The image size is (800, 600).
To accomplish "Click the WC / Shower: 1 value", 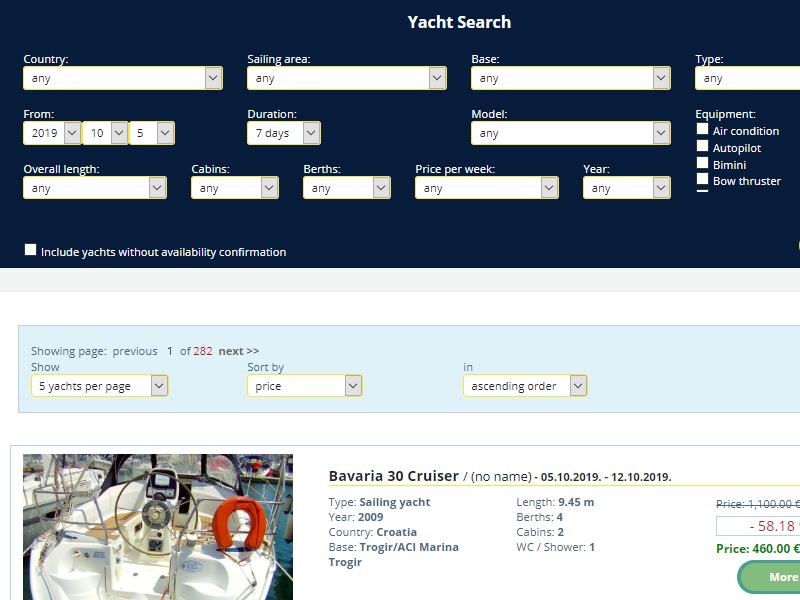I will 592,547.
